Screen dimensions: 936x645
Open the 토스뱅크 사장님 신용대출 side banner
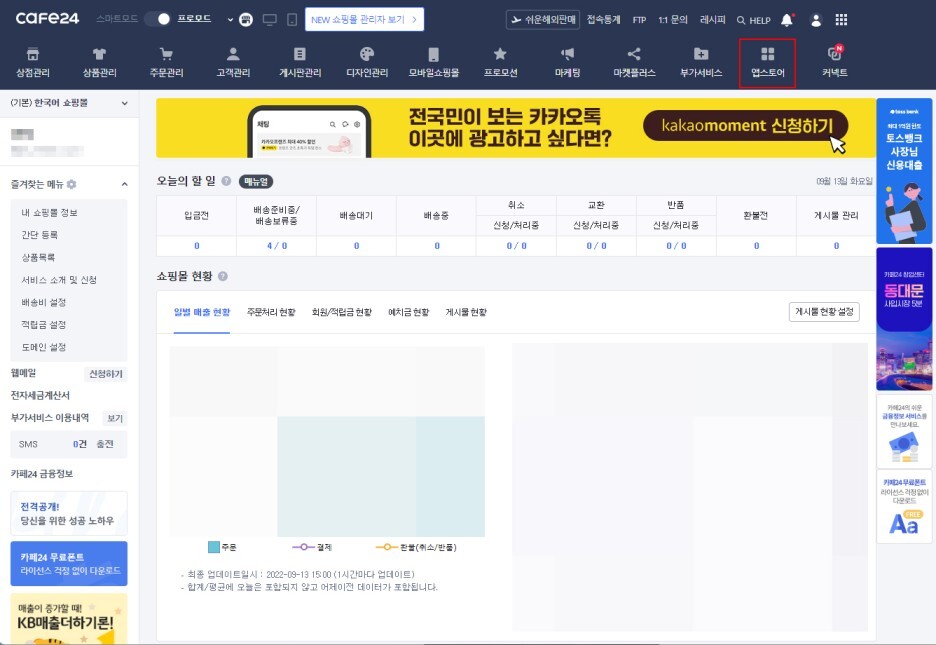click(x=904, y=171)
